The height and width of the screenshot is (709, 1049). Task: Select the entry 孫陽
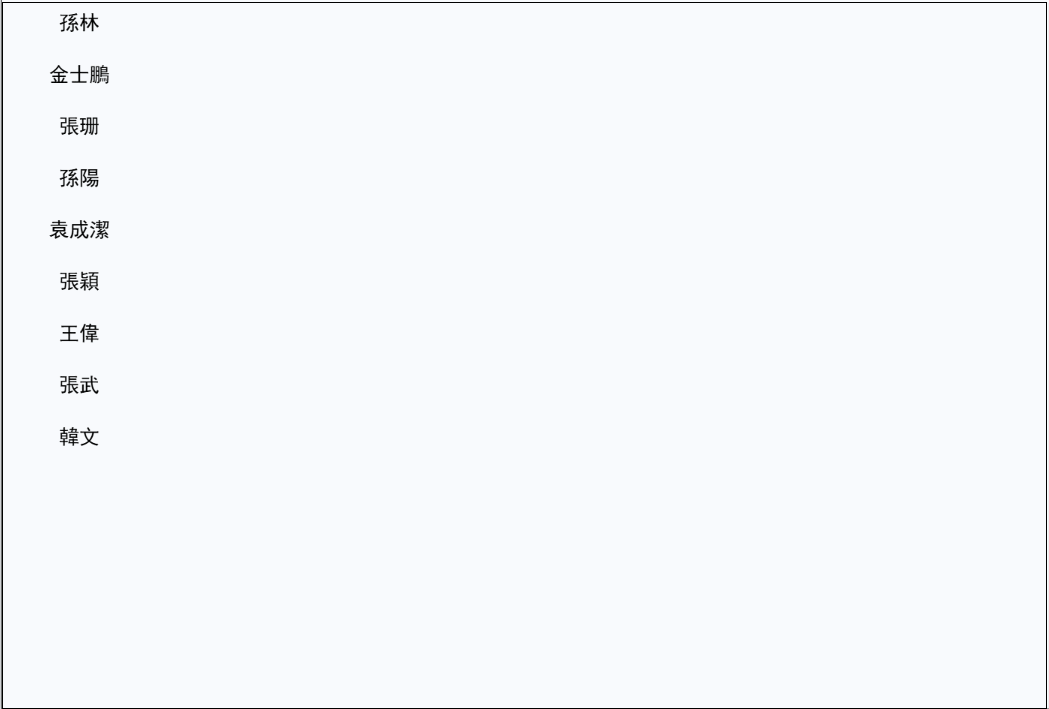79,178
